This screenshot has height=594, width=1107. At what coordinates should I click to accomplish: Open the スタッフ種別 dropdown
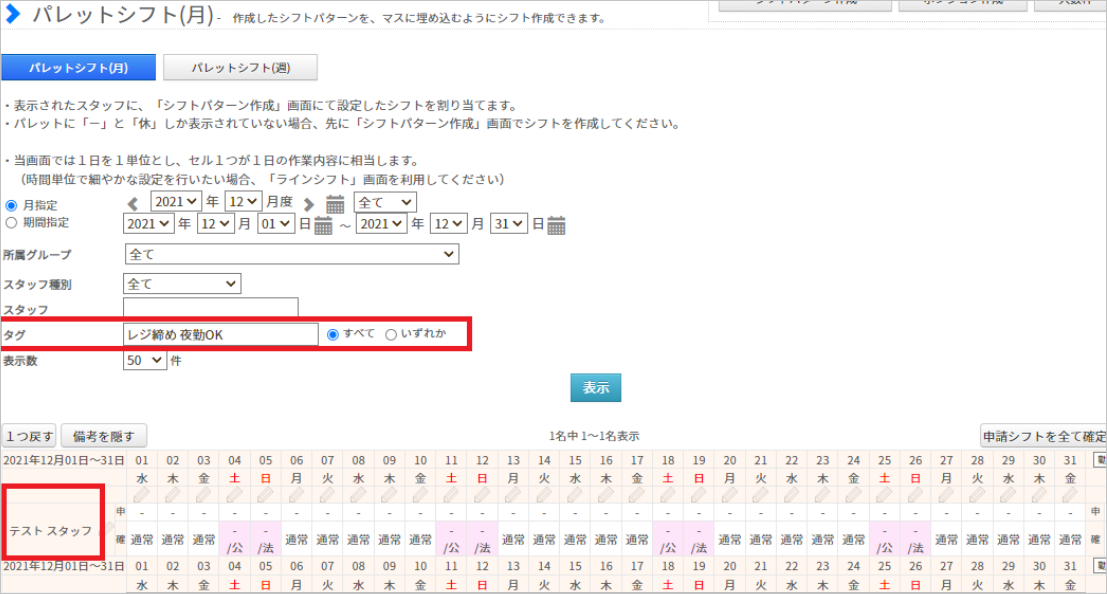coord(182,284)
